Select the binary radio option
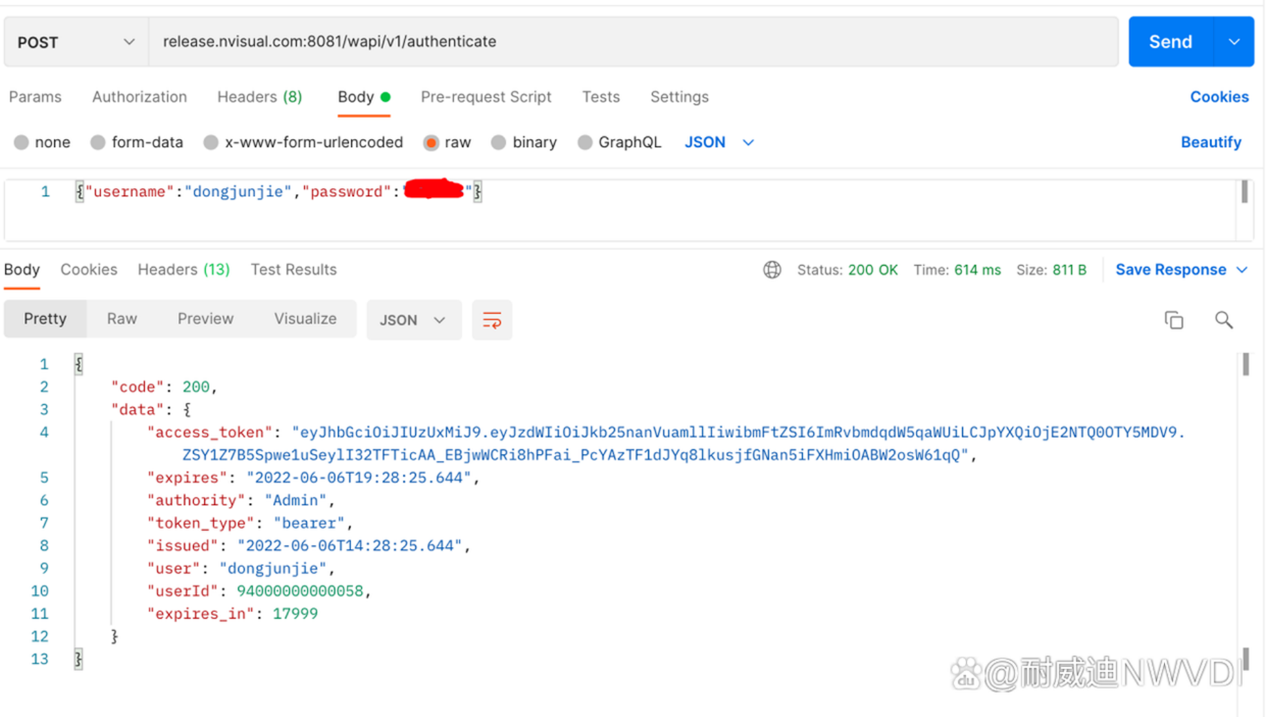The image size is (1267, 717). coord(499,143)
